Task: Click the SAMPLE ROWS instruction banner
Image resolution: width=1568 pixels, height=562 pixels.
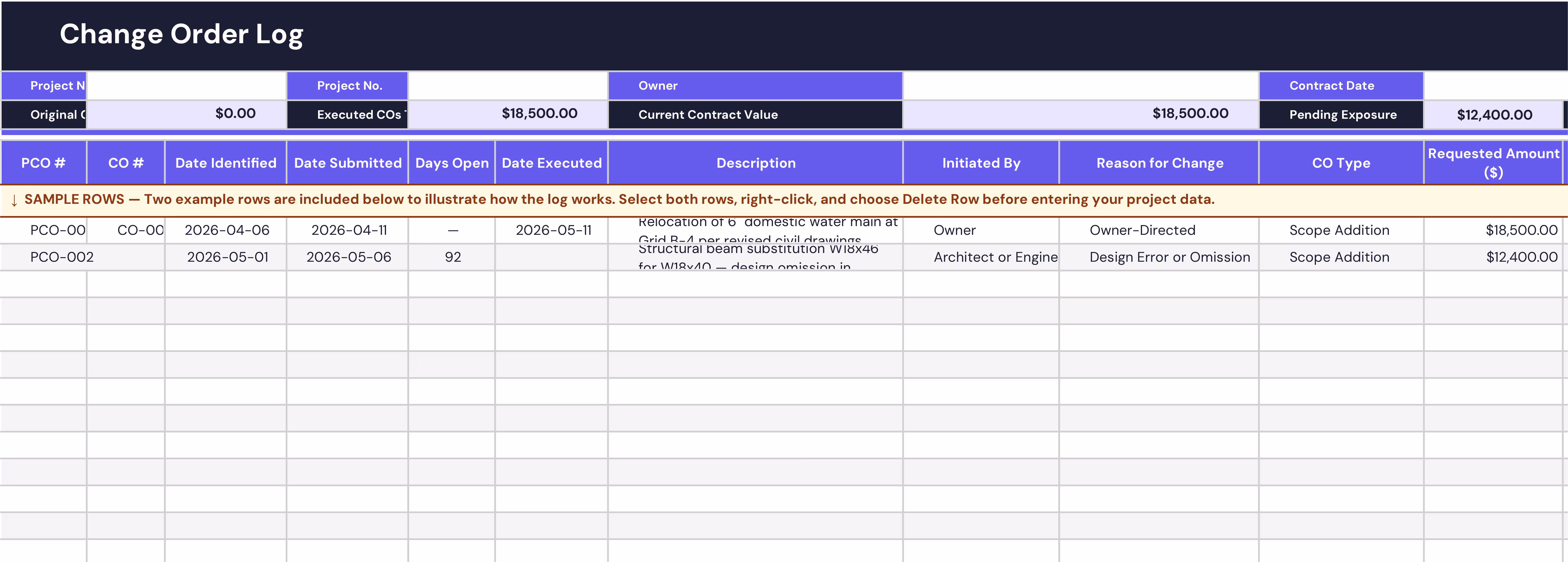Action: pyautogui.click(x=784, y=200)
